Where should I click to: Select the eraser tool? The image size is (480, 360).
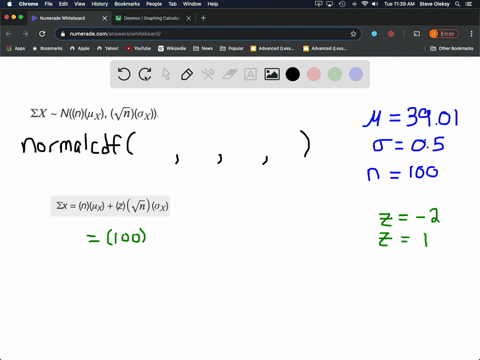pos(229,74)
